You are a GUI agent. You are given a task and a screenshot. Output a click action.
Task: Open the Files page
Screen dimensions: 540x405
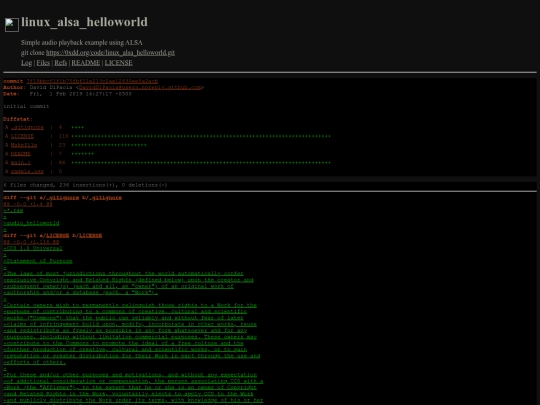pos(43,63)
